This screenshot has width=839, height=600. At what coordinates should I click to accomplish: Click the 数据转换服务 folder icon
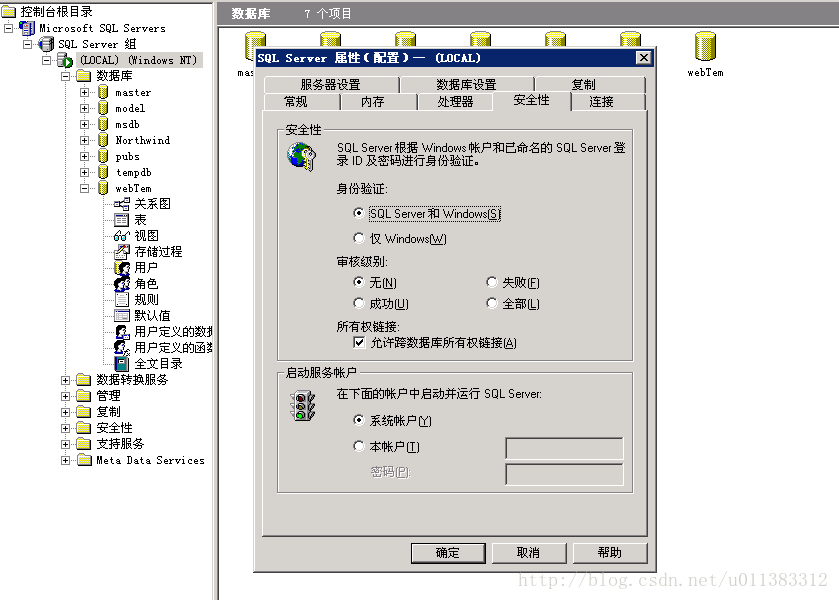(83, 380)
